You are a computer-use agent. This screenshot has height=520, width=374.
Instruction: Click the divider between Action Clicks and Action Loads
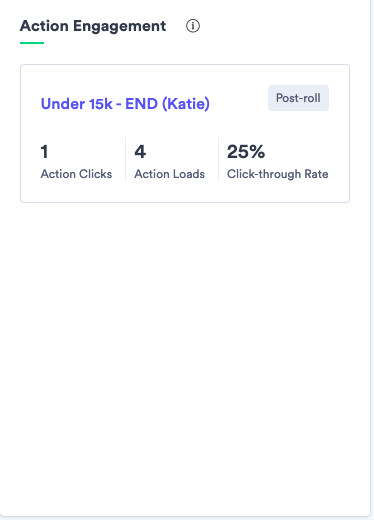click(x=126, y=159)
